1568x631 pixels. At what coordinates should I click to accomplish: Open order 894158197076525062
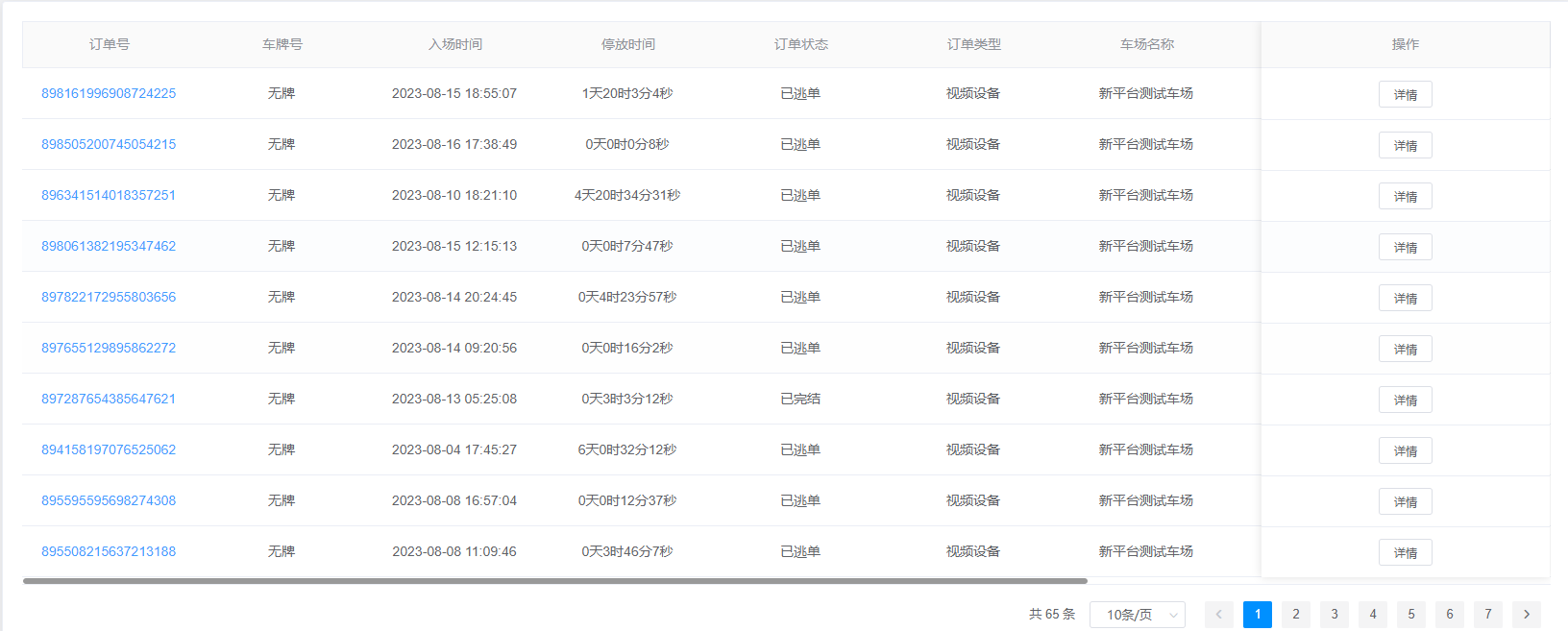pyautogui.click(x=109, y=449)
